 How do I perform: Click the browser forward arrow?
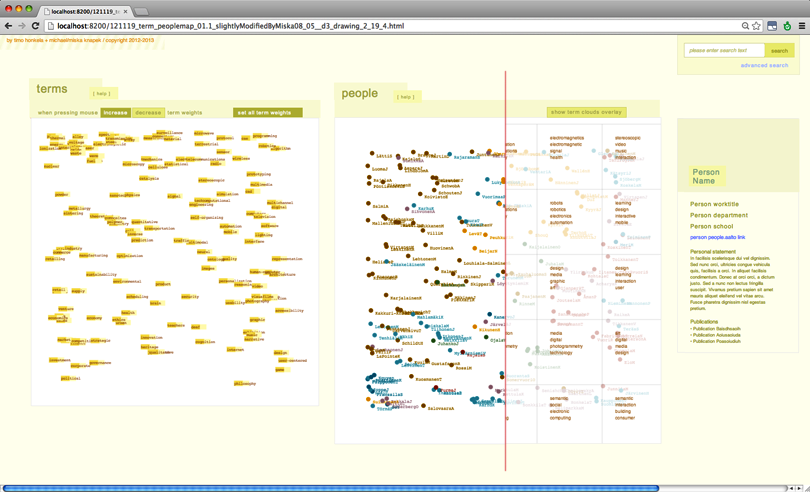pyautogui.click(x=21, y=26)
